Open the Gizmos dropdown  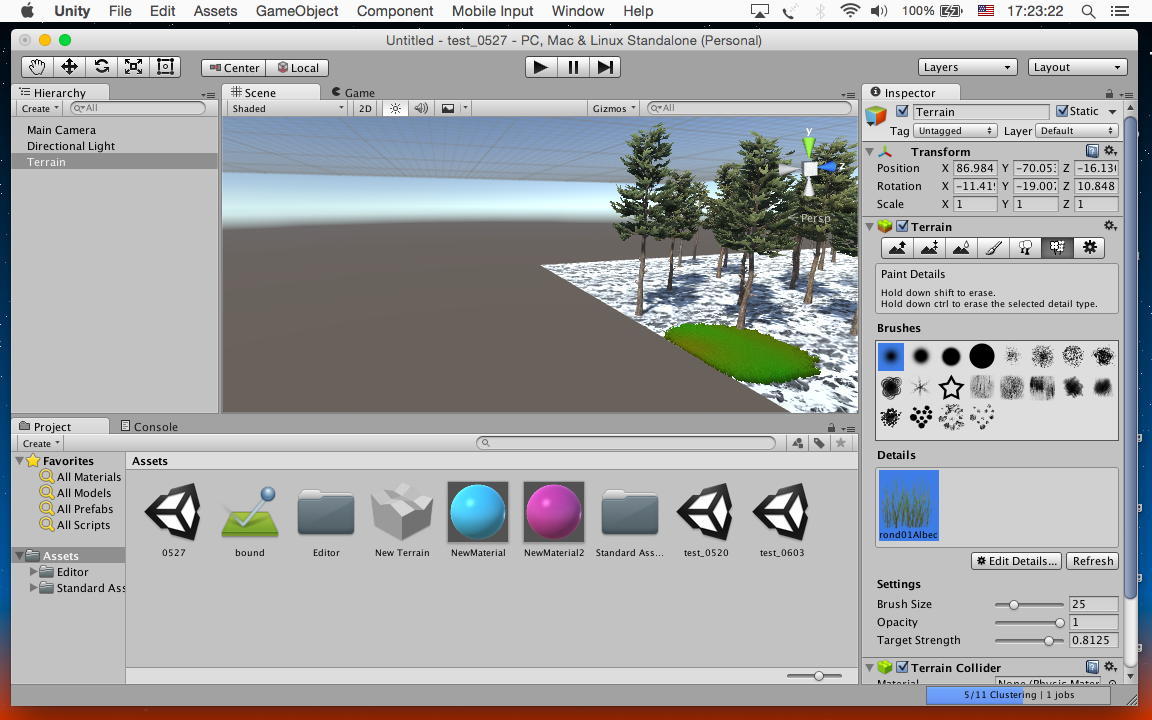(613, 108)
